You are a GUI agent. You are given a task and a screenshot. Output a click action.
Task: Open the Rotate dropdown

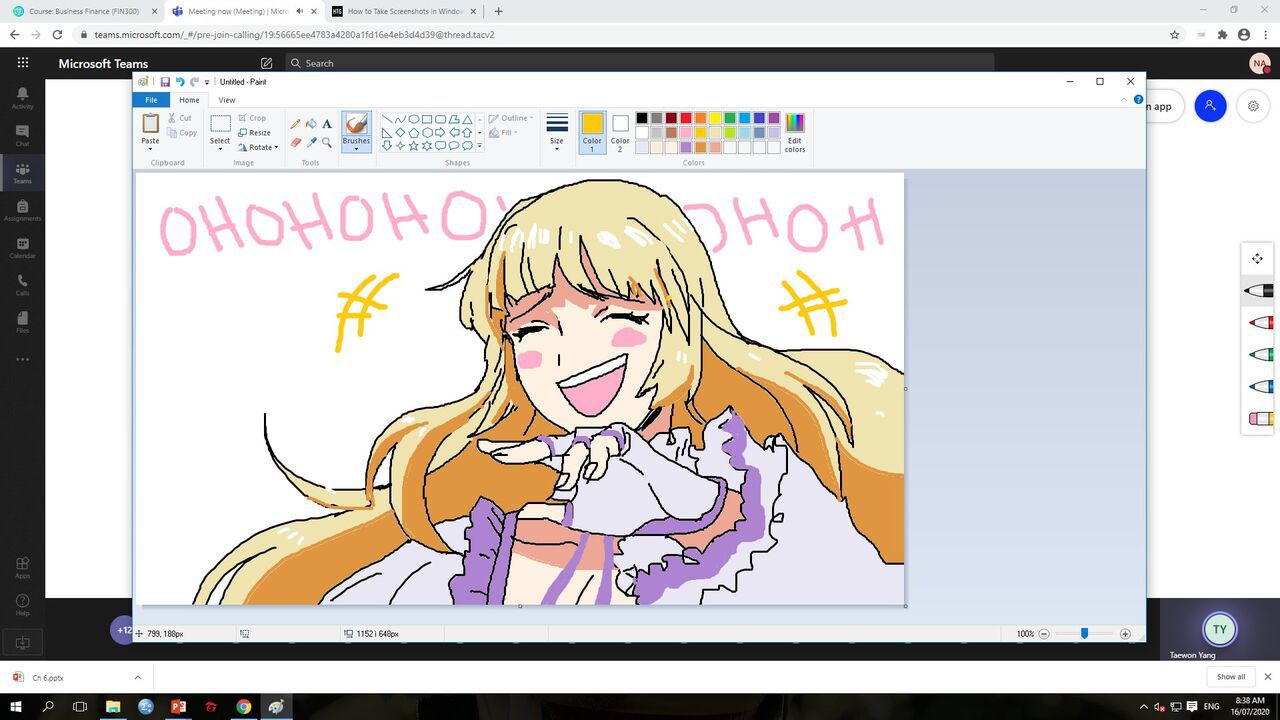coord(258,147)
